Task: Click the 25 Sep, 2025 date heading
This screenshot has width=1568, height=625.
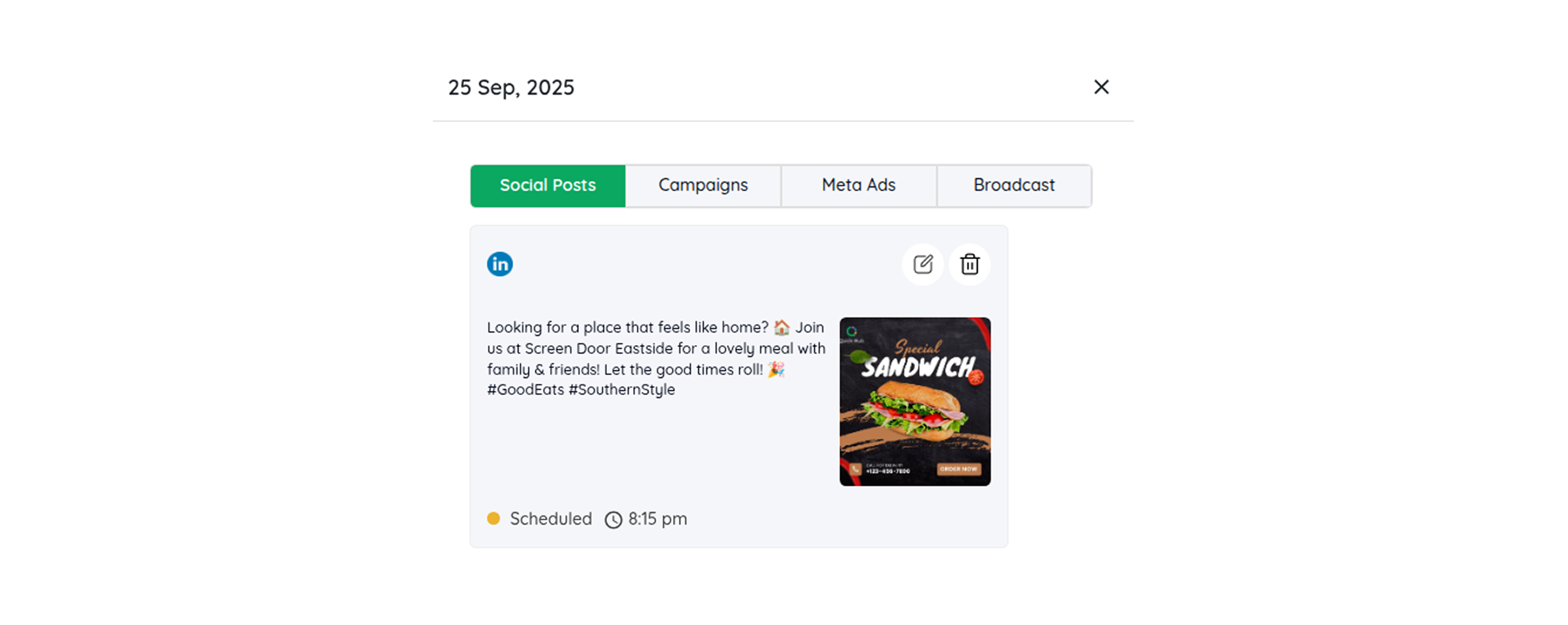Action: tap(511, 88)
